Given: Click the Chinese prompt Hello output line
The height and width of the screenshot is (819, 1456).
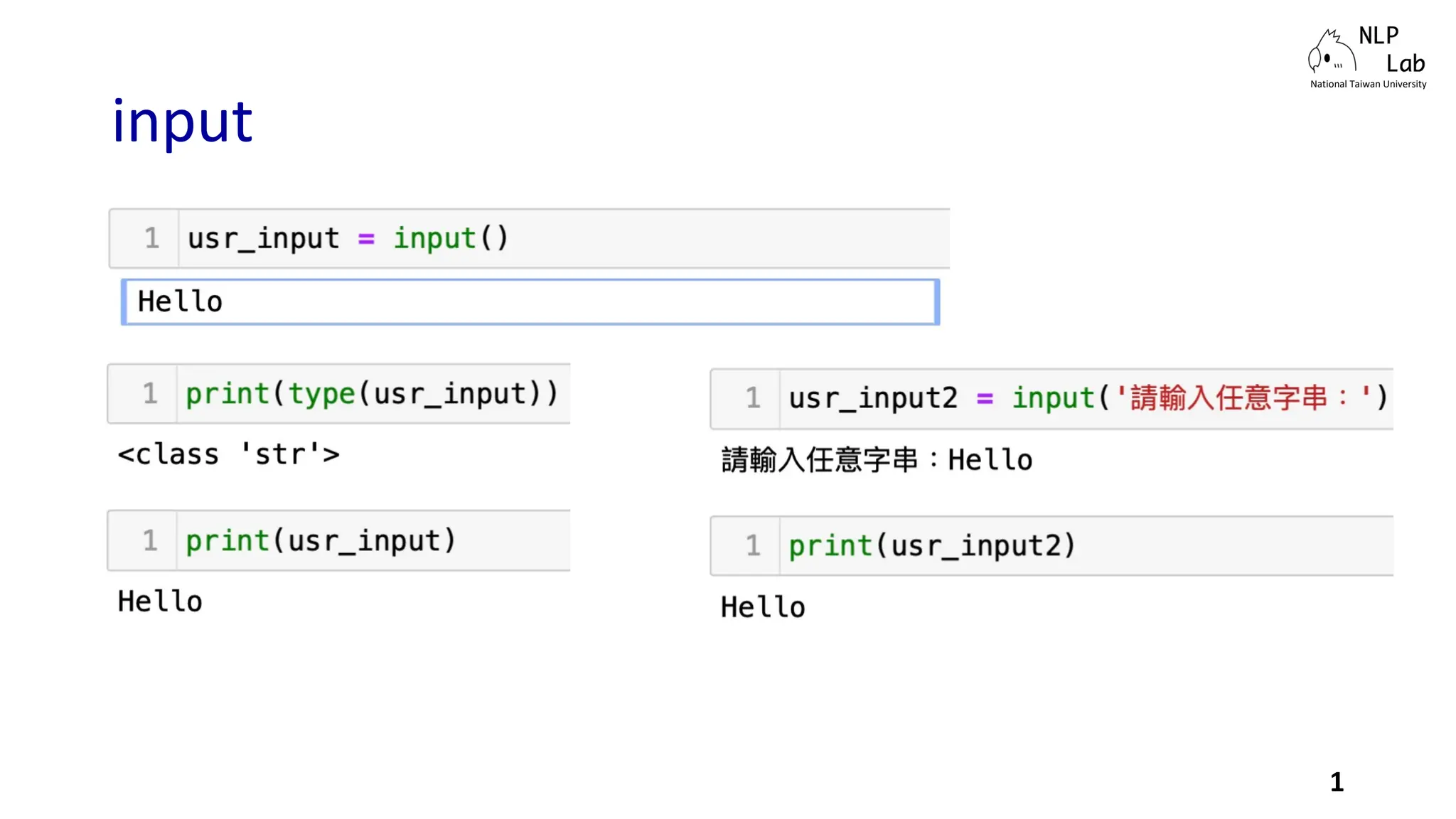Looking at the screenshot, I should click(876, 460).
